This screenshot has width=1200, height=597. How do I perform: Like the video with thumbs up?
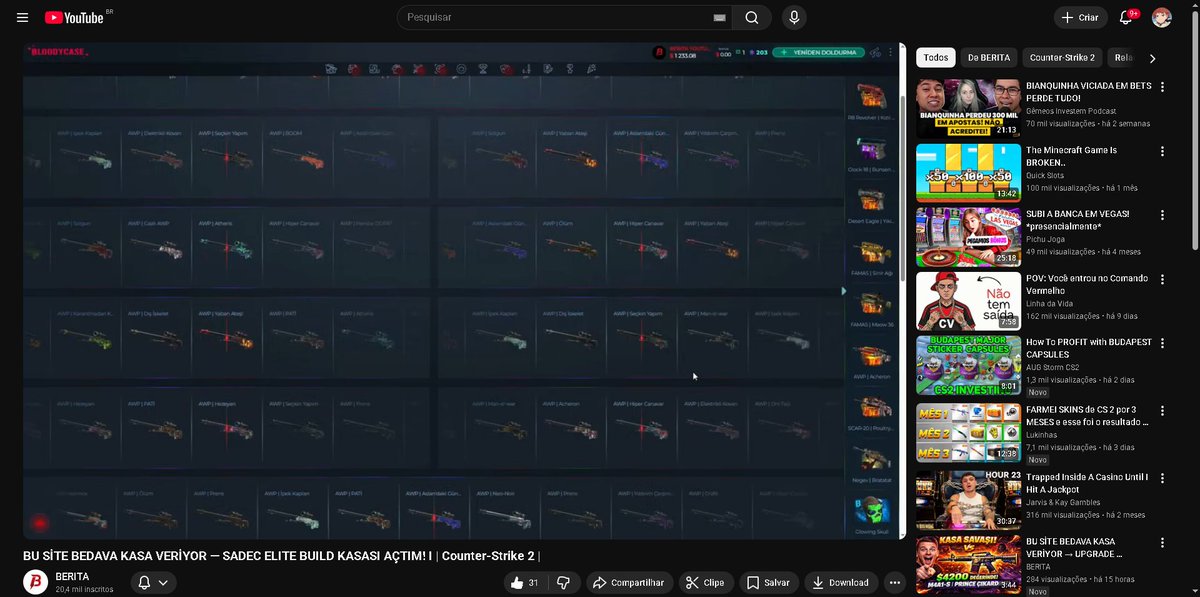[523, 582]
